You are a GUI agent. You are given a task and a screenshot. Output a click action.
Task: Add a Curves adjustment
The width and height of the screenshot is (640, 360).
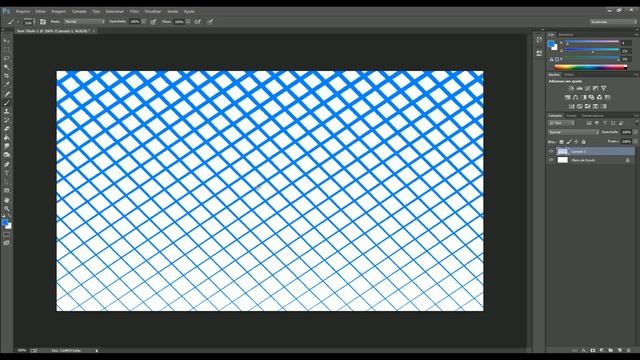pos(587,88)
